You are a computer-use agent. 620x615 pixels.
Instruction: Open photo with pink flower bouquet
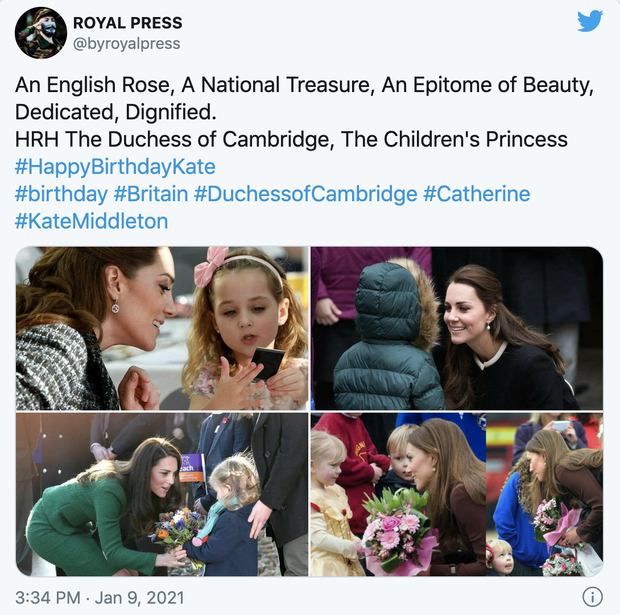pos(457,494)
